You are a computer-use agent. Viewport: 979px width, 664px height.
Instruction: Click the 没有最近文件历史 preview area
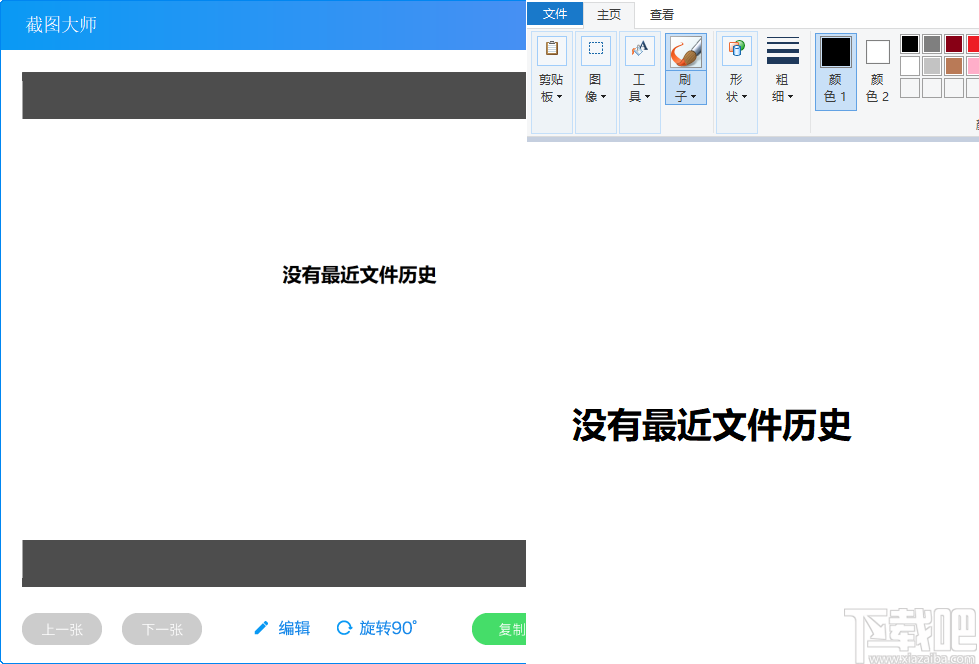pyautogui.click(x=360, y=275)
